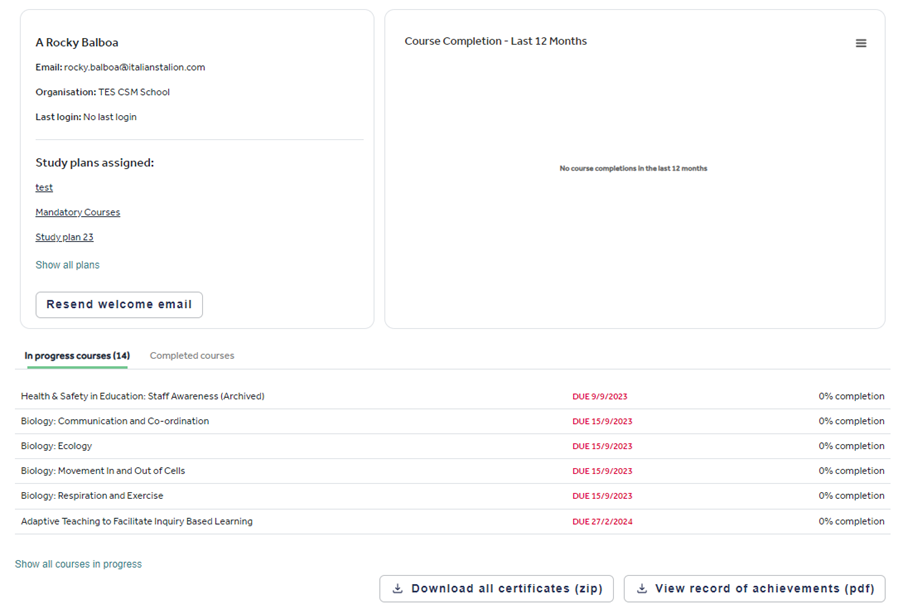Click 0% completion for Biology: Ecology

click(x=851, y=446)
